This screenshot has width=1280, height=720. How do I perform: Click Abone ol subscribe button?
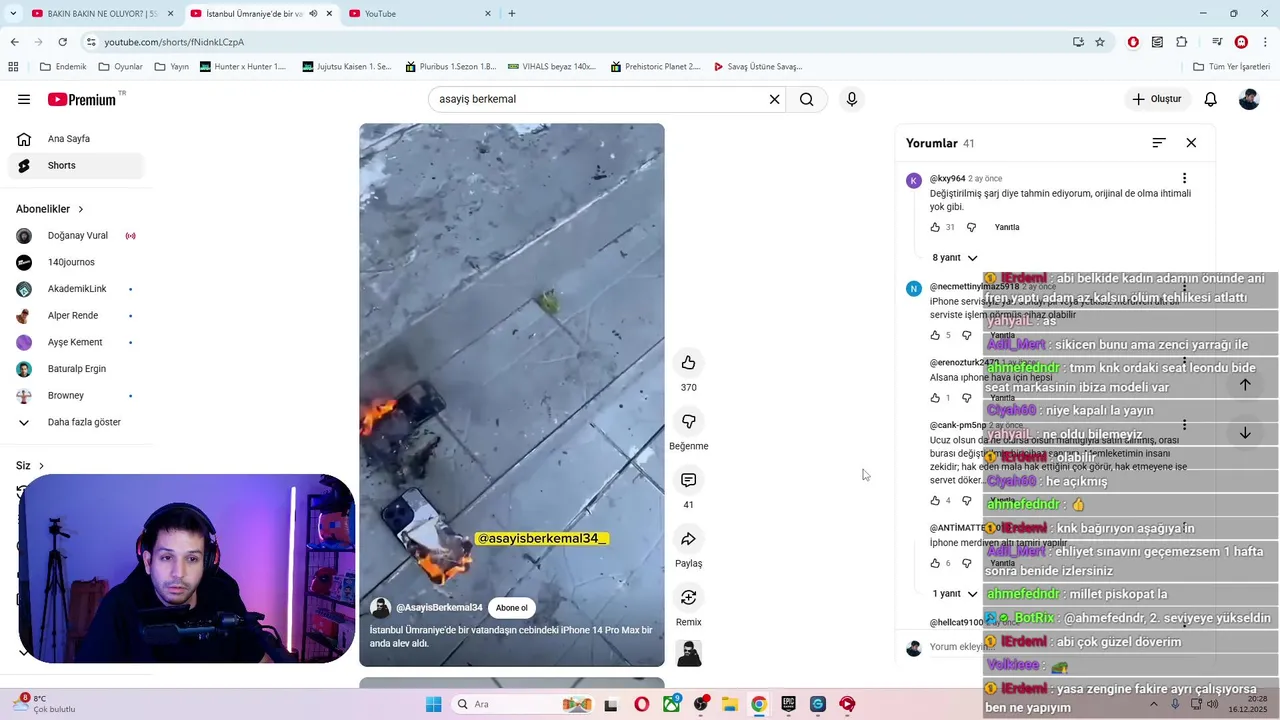(511, 608)
